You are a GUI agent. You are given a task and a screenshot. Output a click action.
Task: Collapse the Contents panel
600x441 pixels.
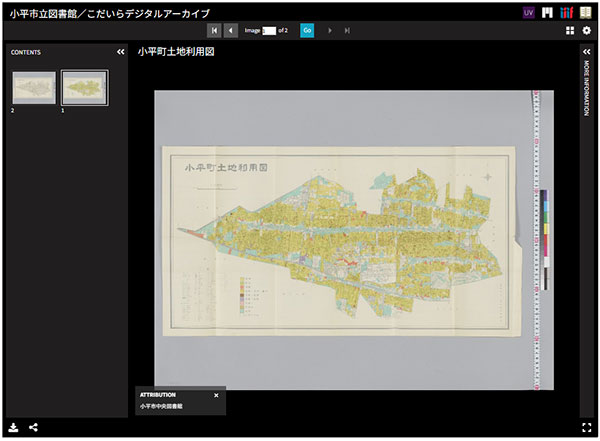tap(121, 52)
